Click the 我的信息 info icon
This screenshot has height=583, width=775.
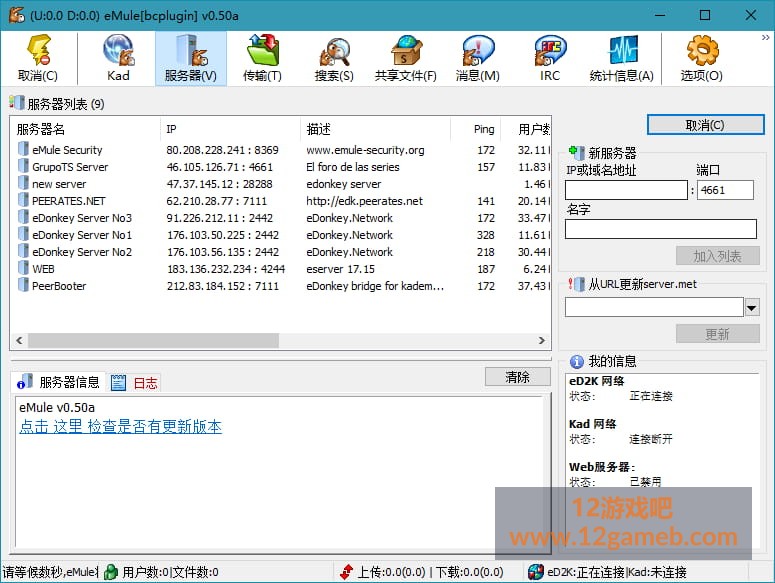click(577, 362)
